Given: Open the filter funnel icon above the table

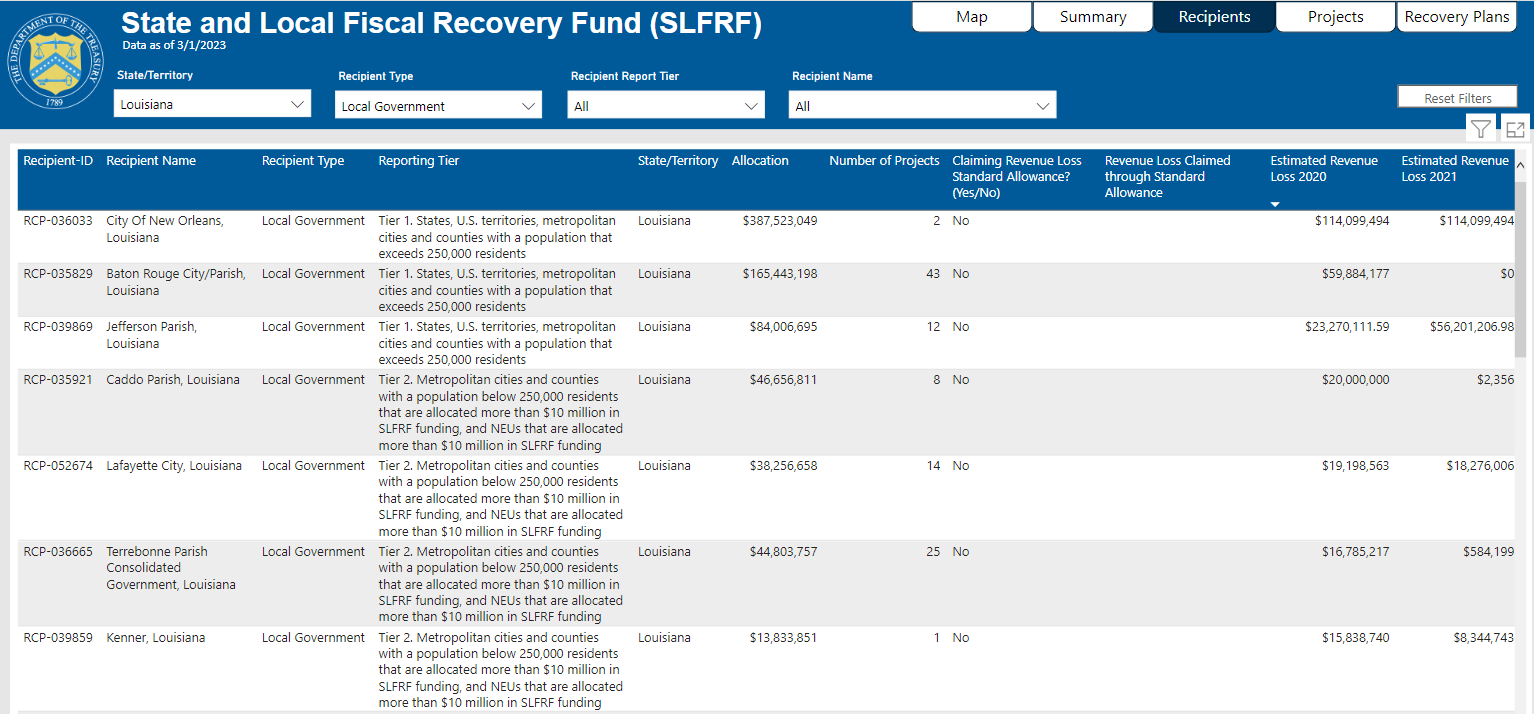Looking at the screenshot, I should pos(1480,128).
